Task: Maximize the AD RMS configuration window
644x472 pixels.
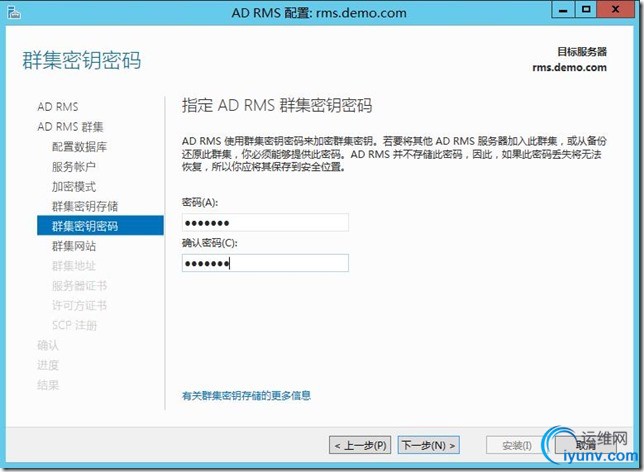Action: [x=586, y=10]
